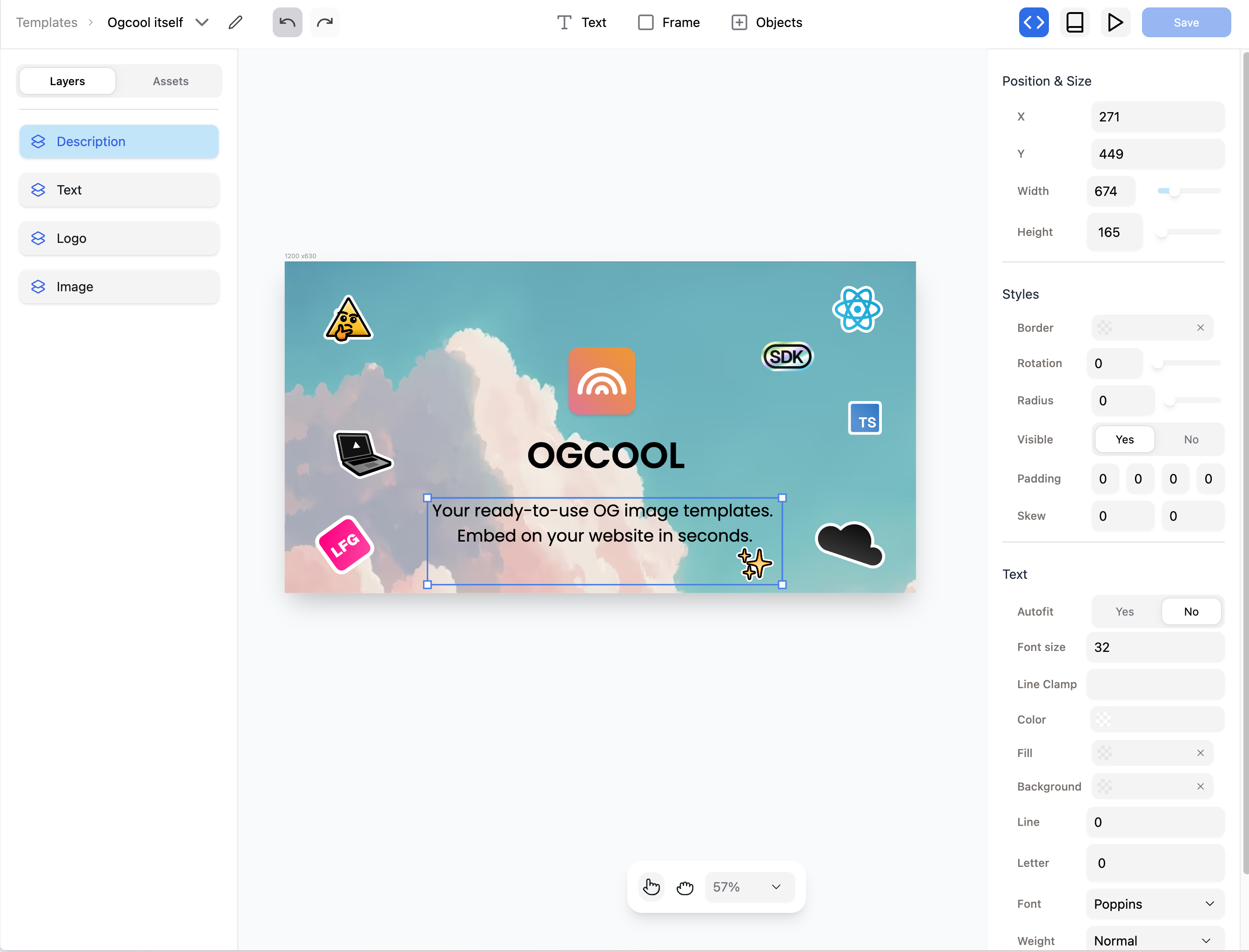Click the orange Ogcool logo image

point(602,381)
